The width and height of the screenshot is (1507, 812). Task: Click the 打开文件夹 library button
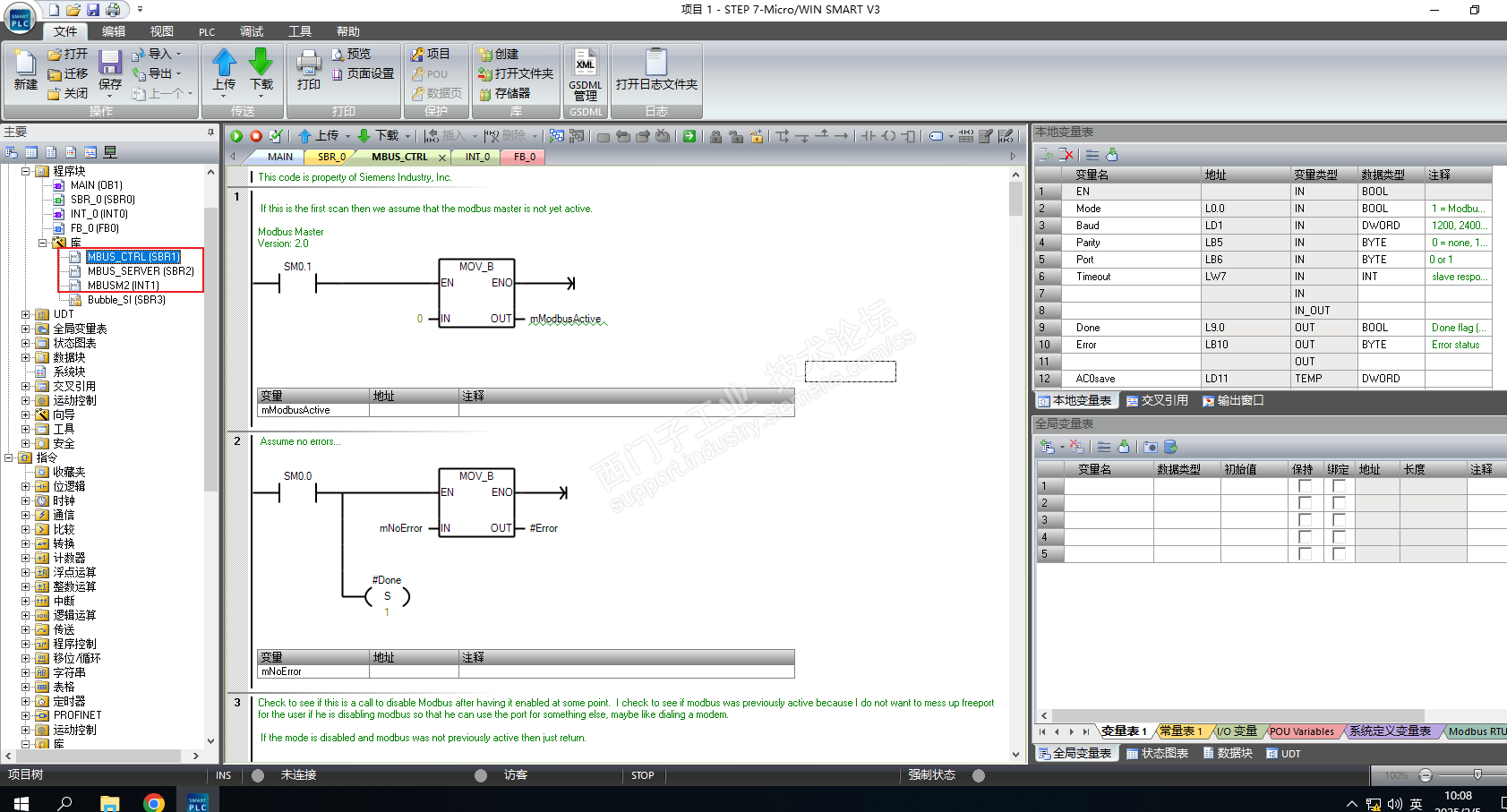(x=516, y=74)
